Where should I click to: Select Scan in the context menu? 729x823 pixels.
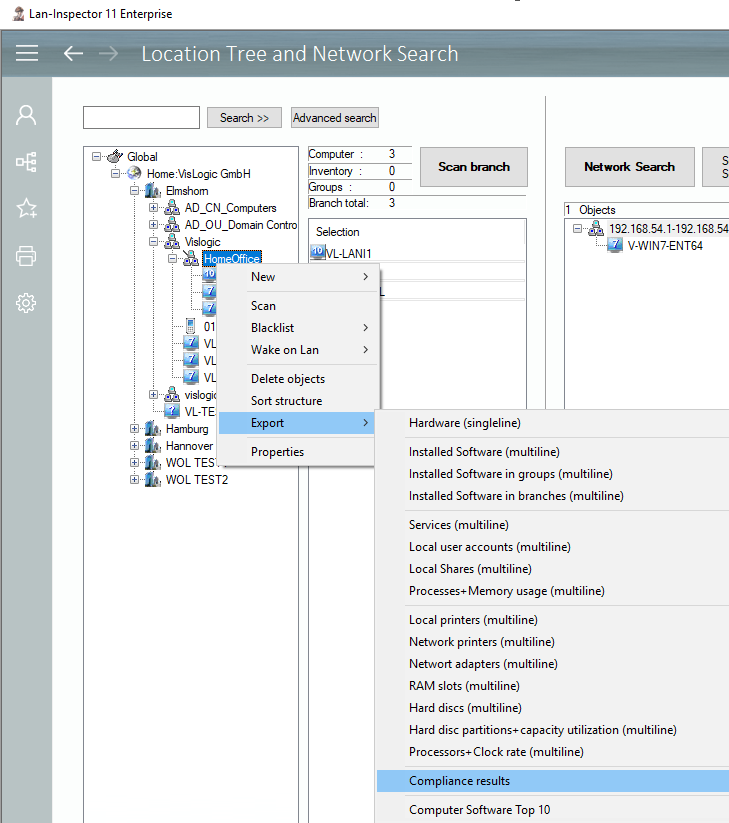pyautogui.click(x=263, y=306)
